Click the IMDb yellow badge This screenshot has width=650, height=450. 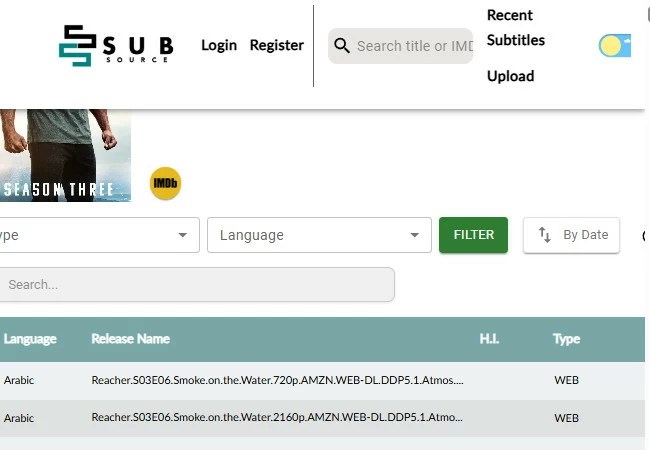click(x=165, y=183)
